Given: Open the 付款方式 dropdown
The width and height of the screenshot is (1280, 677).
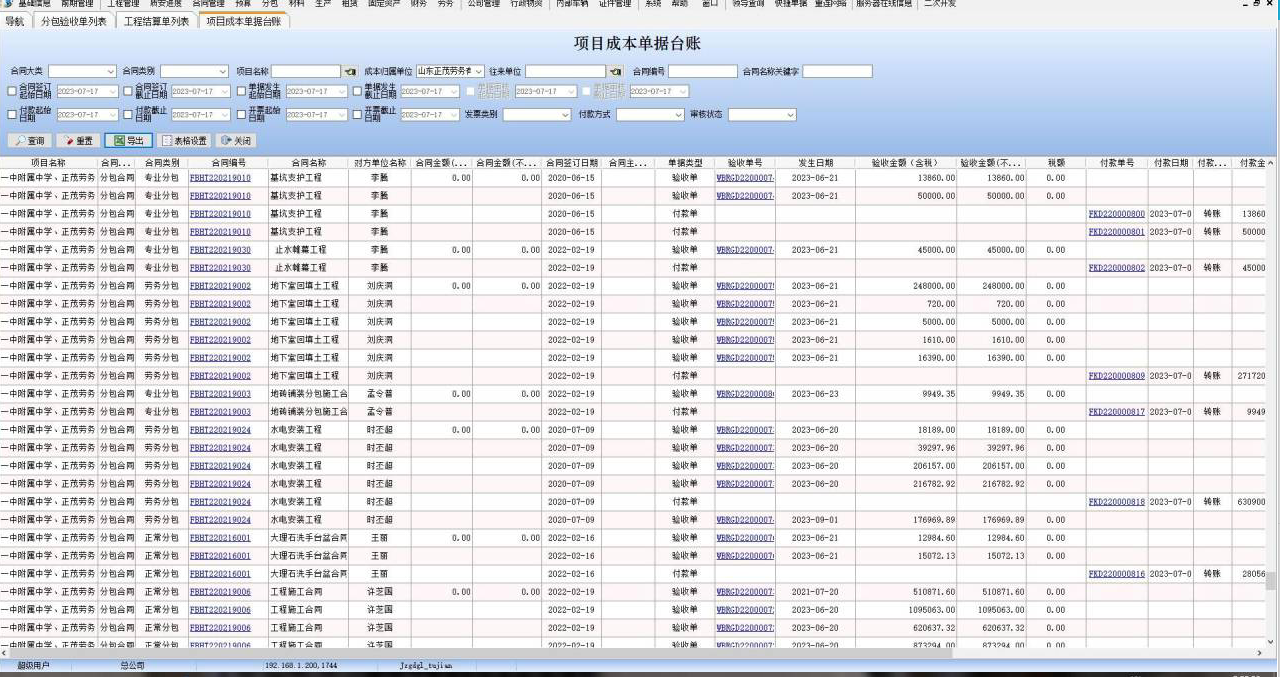Looking at the screenshot, I should click(678, 115).
